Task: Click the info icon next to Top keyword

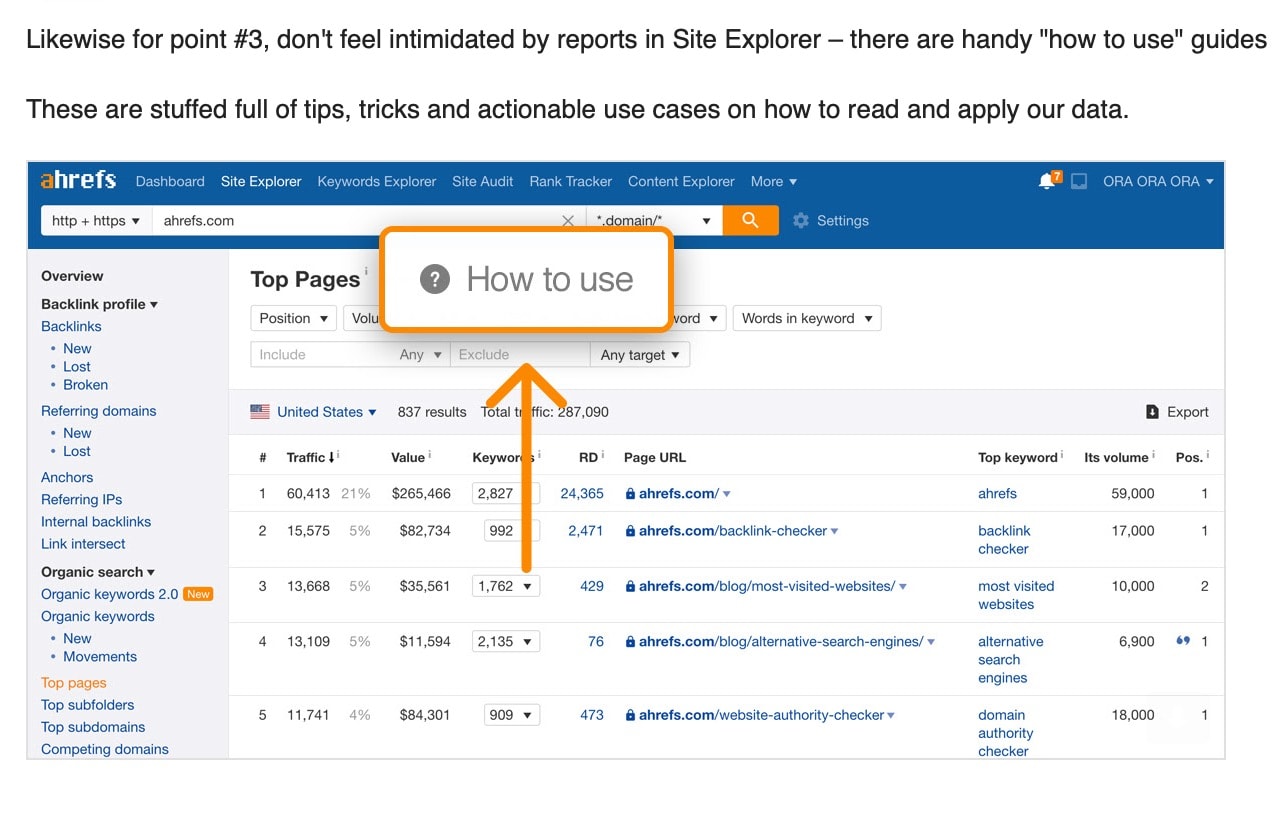Action: click(x=1062, y=455)
